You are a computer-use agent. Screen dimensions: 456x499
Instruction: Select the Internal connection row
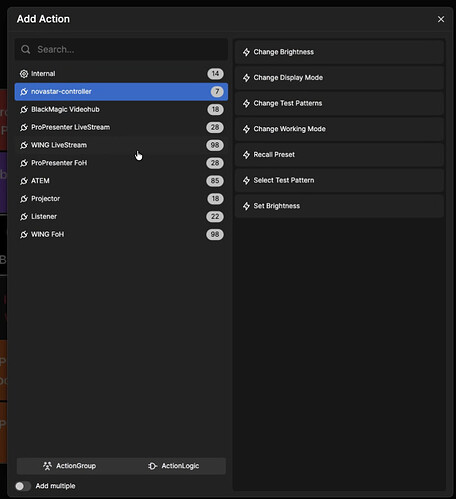(121, 74)
